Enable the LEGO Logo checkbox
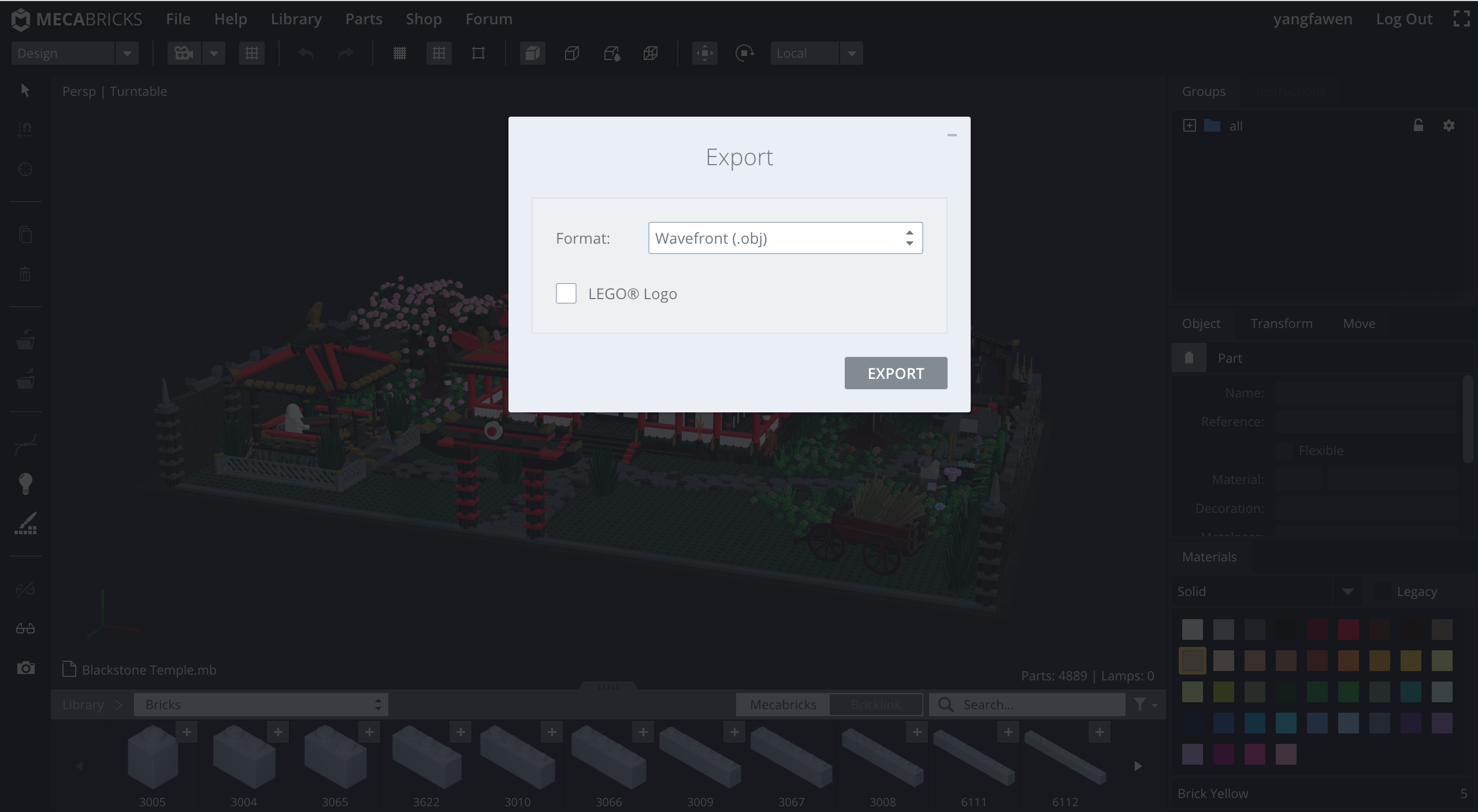The height and width of the screenshot is (812, 1478). click(x=566, y=293)
